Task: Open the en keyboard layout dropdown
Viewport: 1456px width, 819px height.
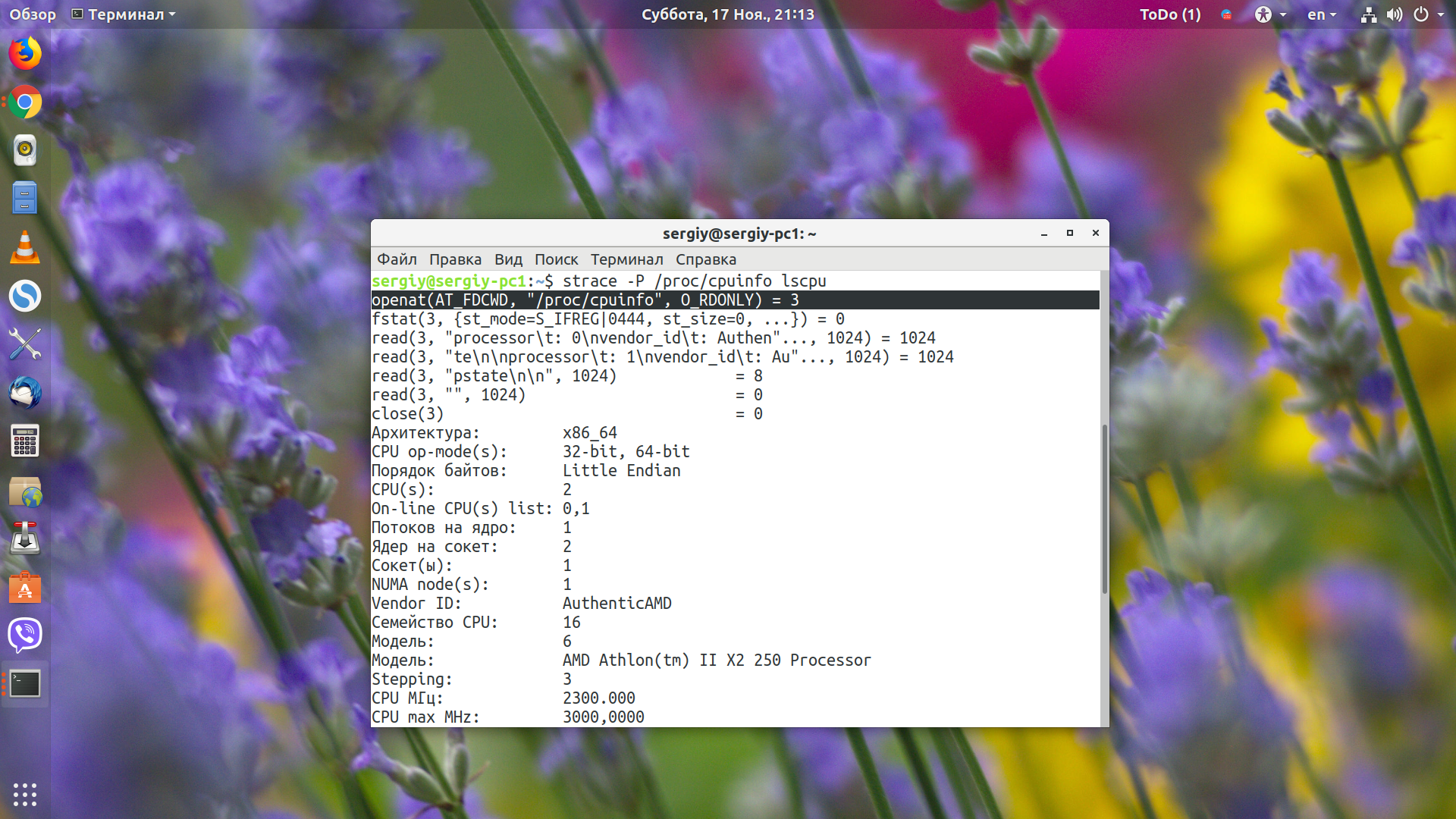Action: tap(1322, 14)
